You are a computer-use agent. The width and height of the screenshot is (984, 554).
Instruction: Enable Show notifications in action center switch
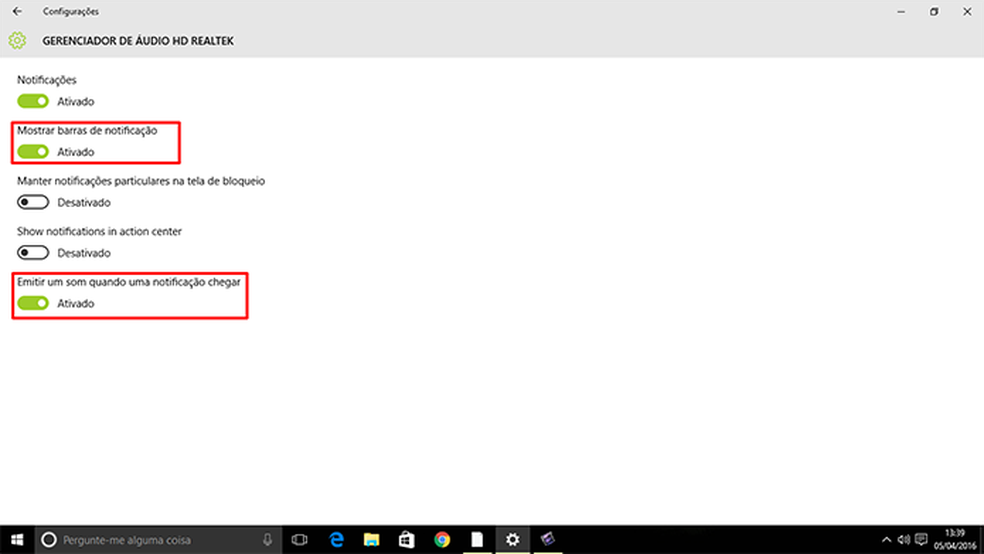33,253
